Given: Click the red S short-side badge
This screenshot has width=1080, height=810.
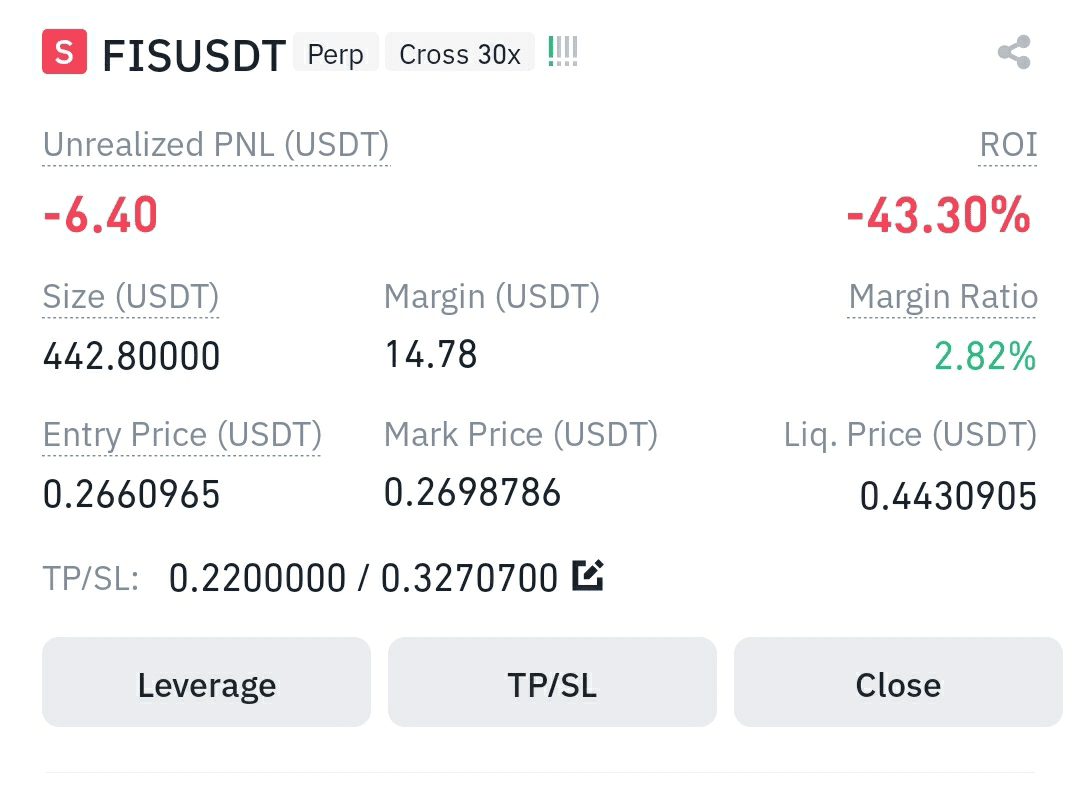Looking at the screenshot, I should click(65, 52).
